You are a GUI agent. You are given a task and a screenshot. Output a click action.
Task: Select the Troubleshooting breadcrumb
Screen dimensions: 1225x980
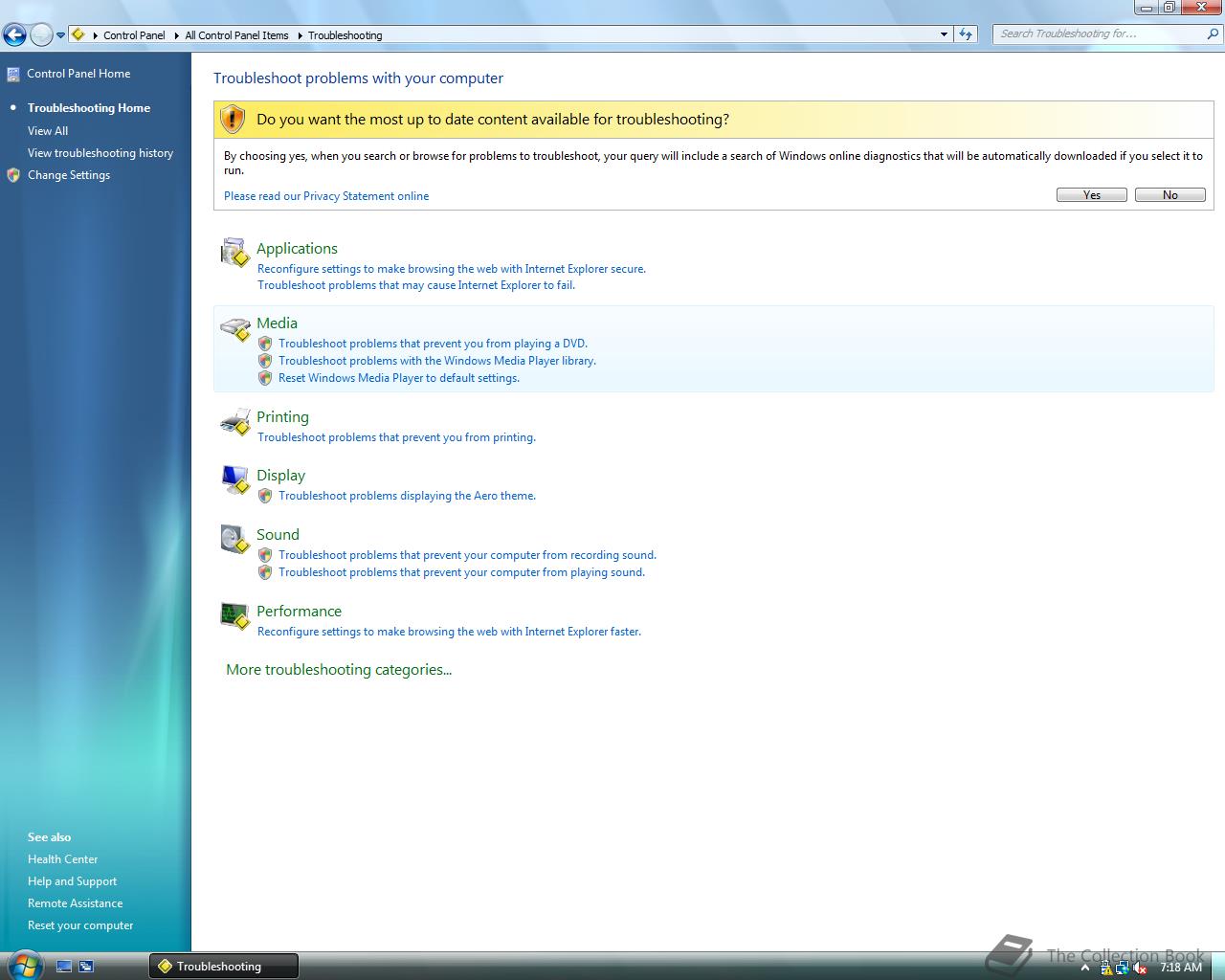click(x=345, y=35)
